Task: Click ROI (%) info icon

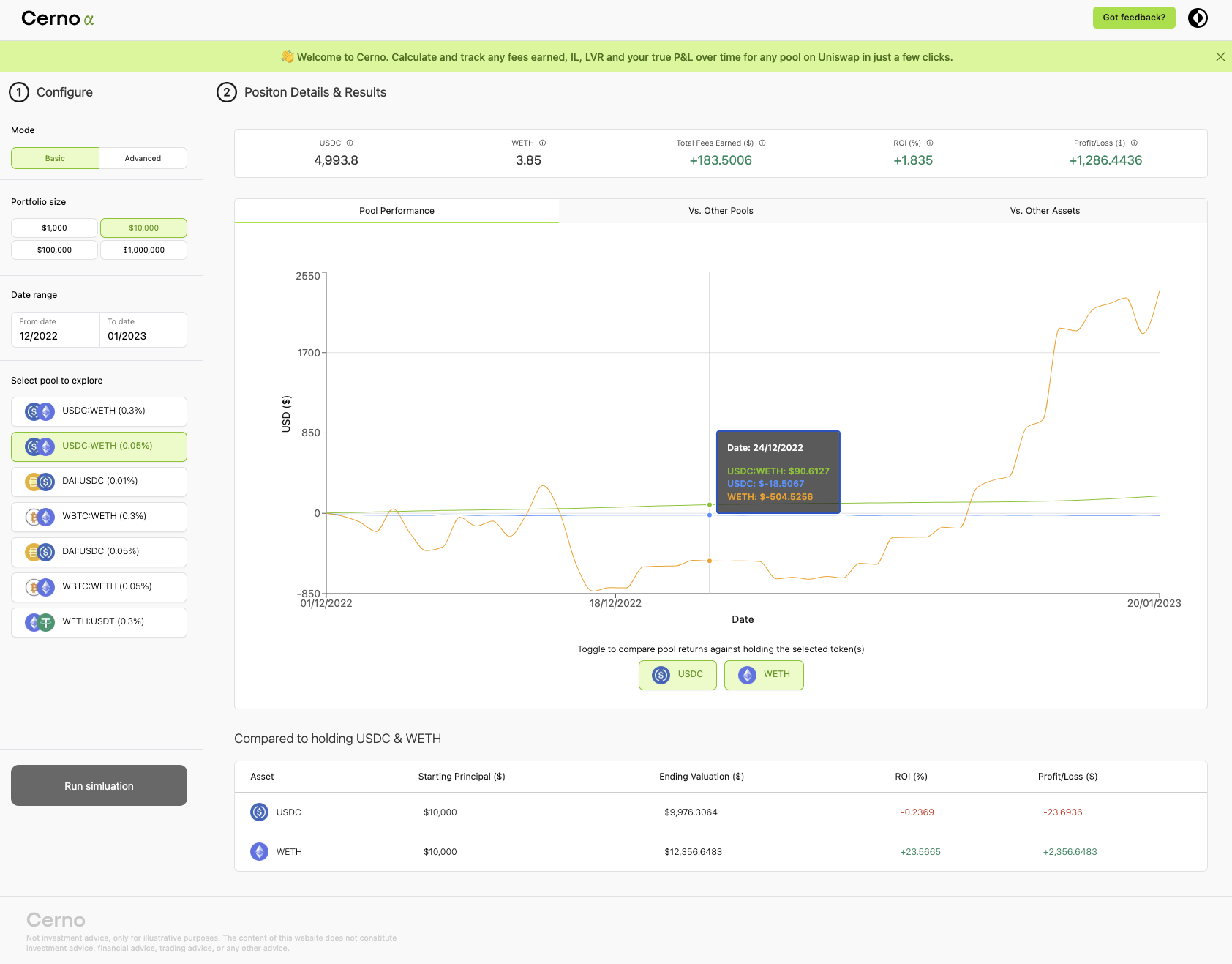Action: [x=930, y=143]
